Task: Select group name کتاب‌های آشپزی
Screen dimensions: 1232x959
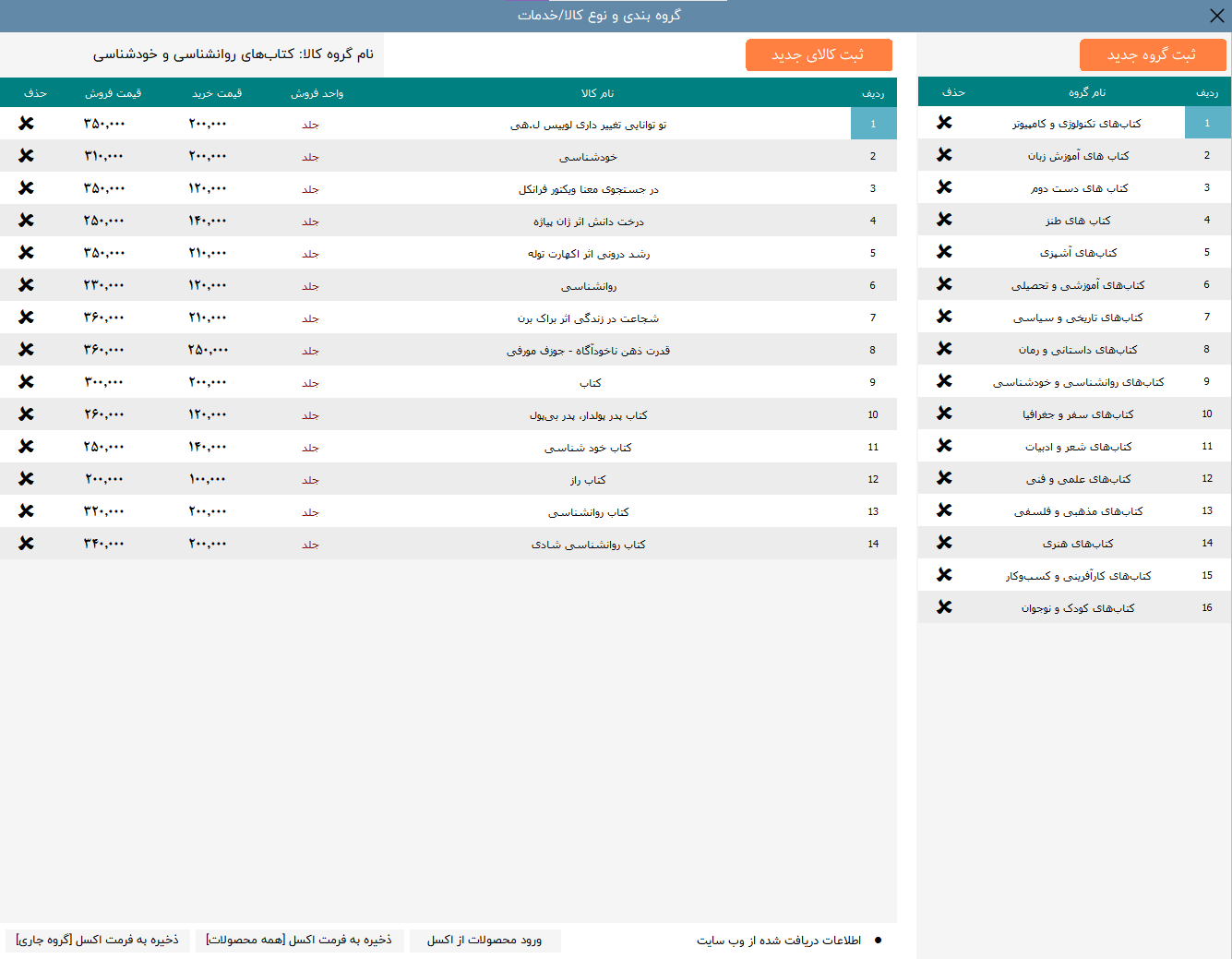Action: coord(1078,253)
